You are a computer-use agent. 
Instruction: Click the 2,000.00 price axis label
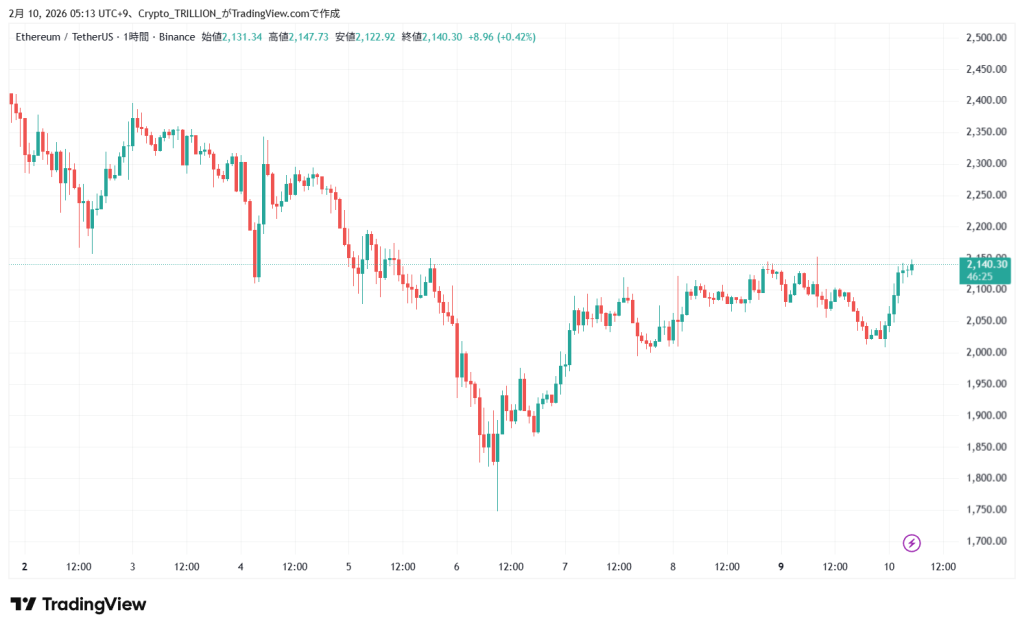[984, 352]
